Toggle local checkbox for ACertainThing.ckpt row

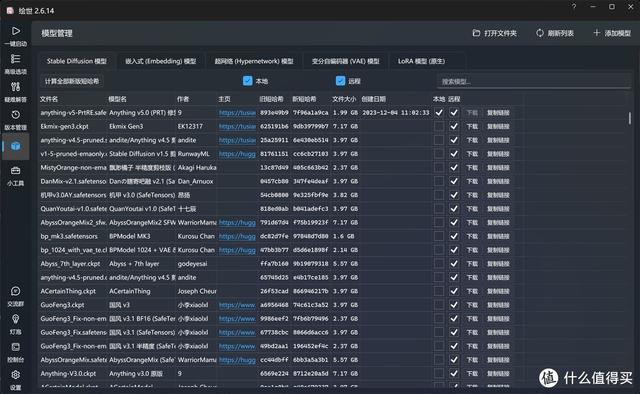(x=439, y=291)
